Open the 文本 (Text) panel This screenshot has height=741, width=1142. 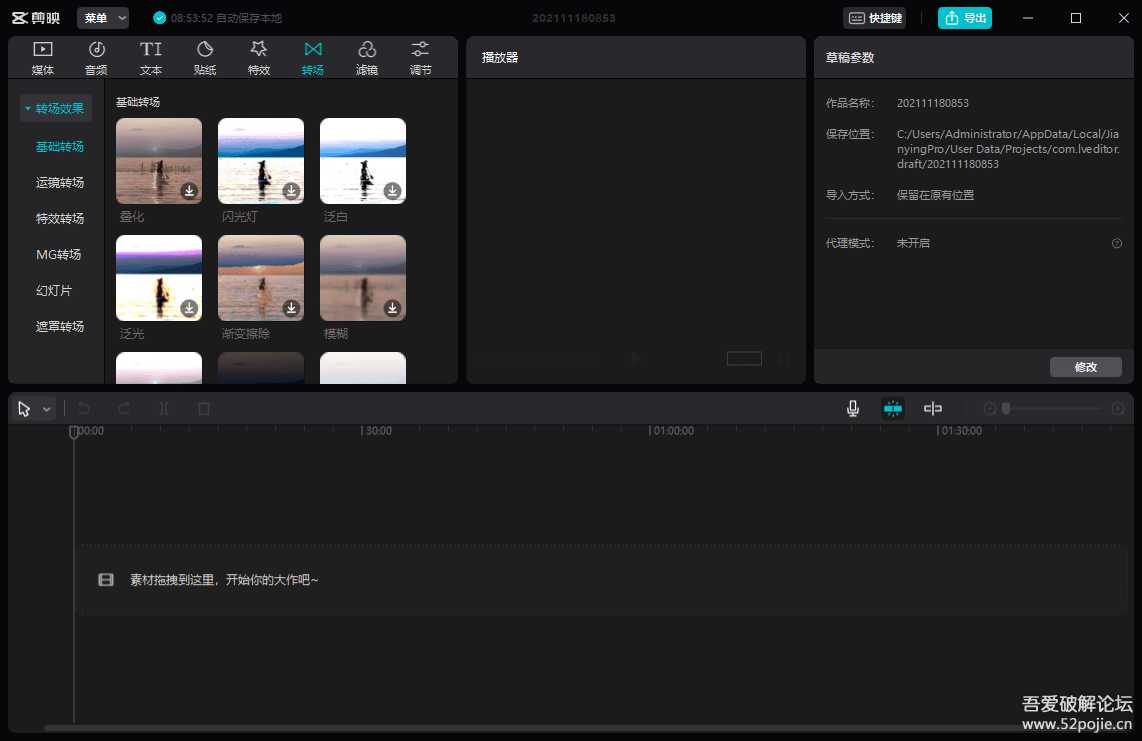coord(150,56)
